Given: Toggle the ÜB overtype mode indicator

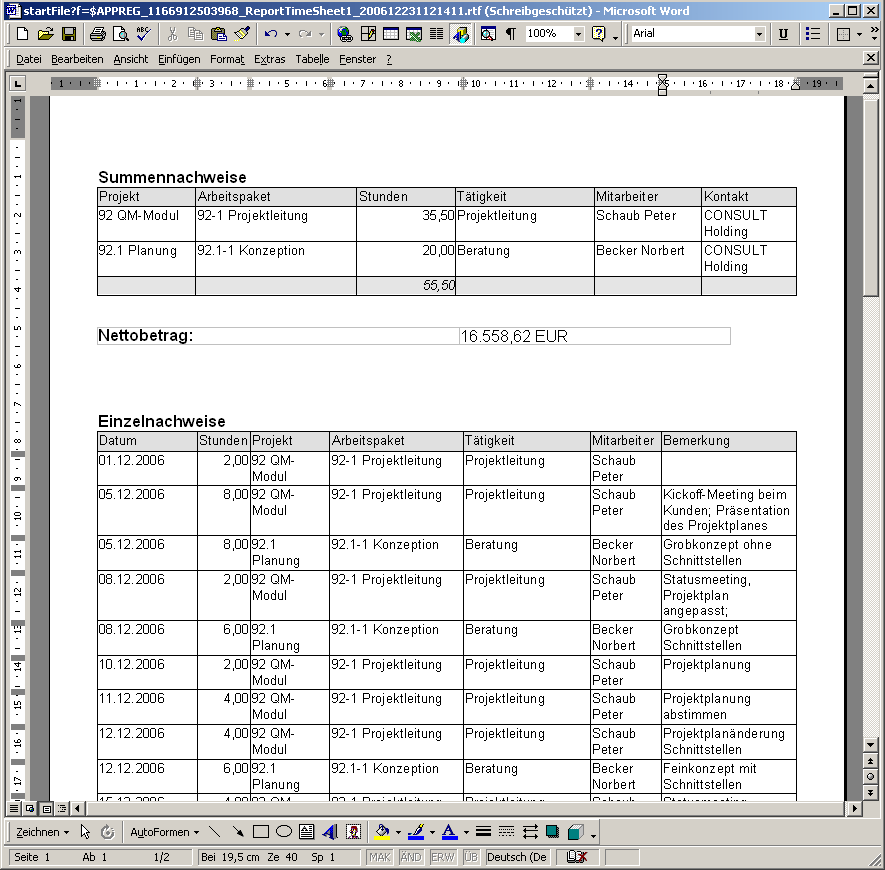Looking at the screenshot, I should (x=471, y=857).
